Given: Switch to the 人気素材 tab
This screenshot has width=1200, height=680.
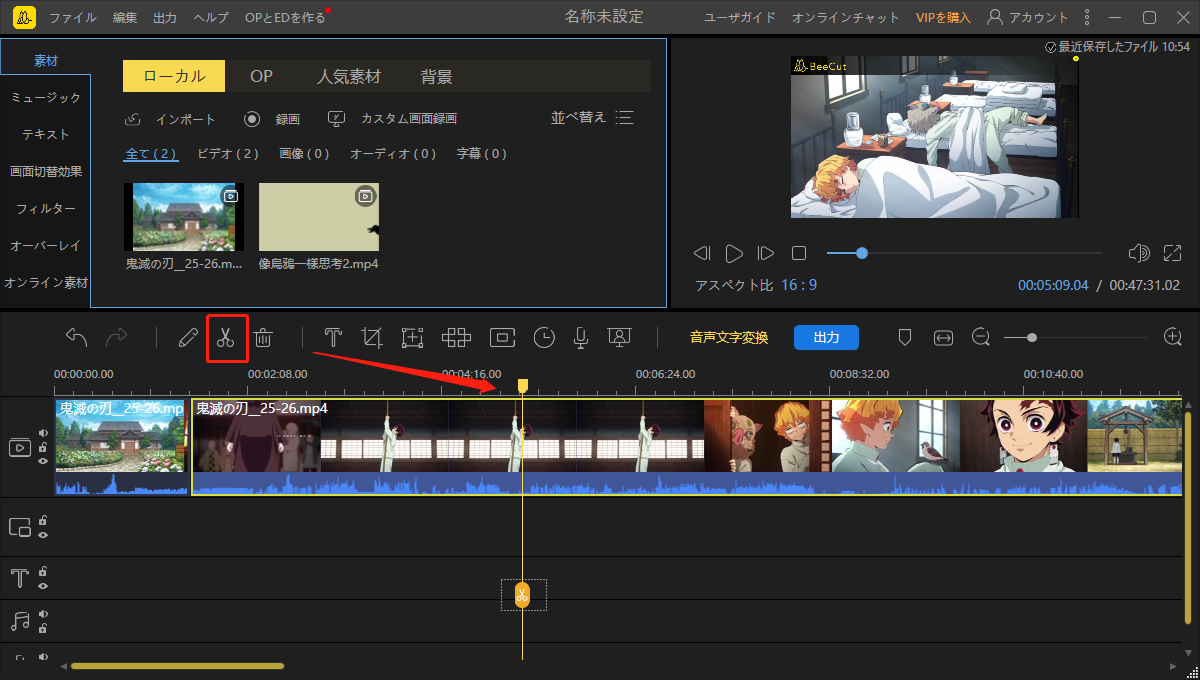Looking at the screenshot, I should pos(349,76).
